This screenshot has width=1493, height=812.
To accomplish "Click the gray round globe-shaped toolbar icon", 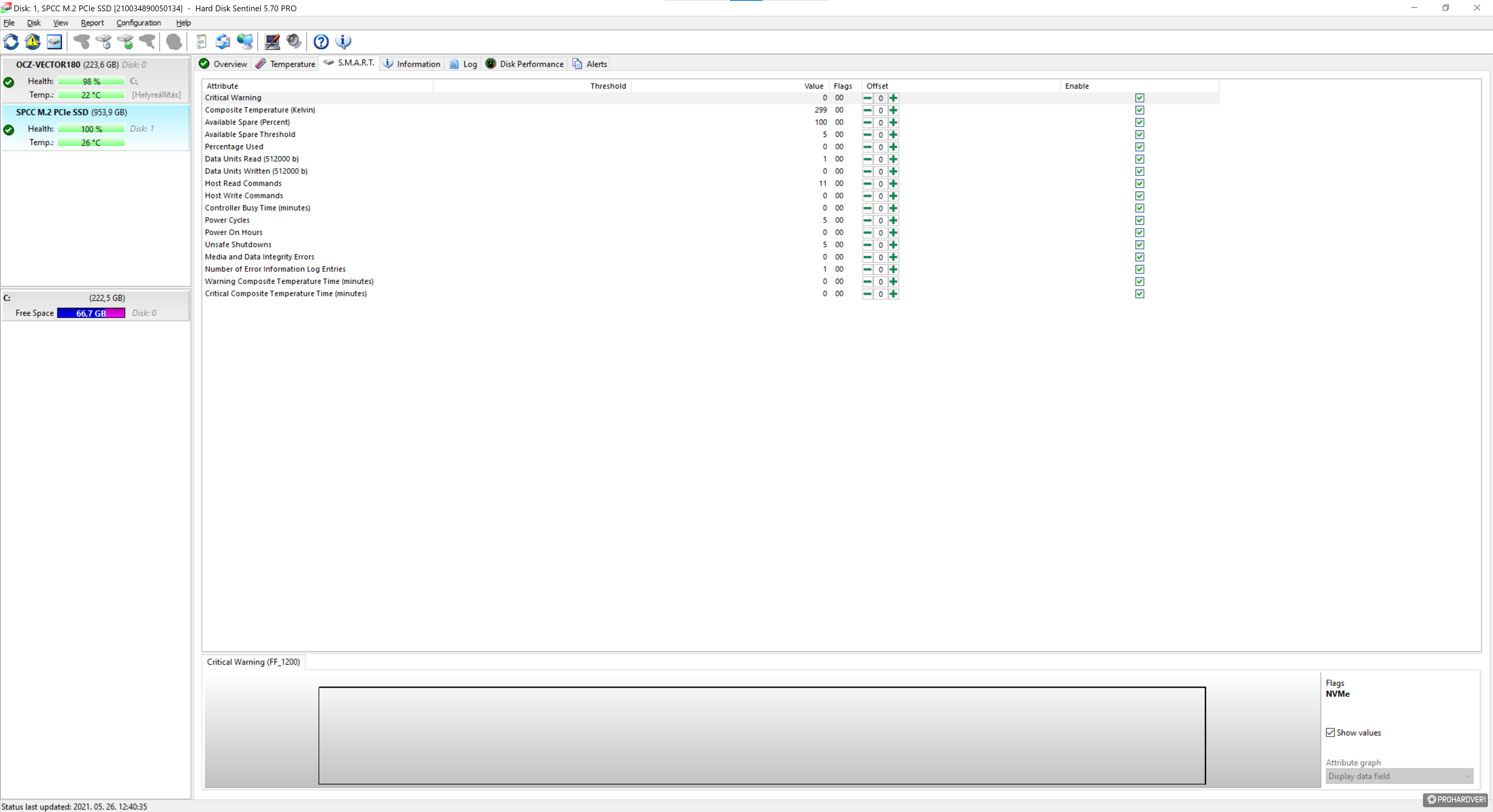I will (x=174, y=42).
